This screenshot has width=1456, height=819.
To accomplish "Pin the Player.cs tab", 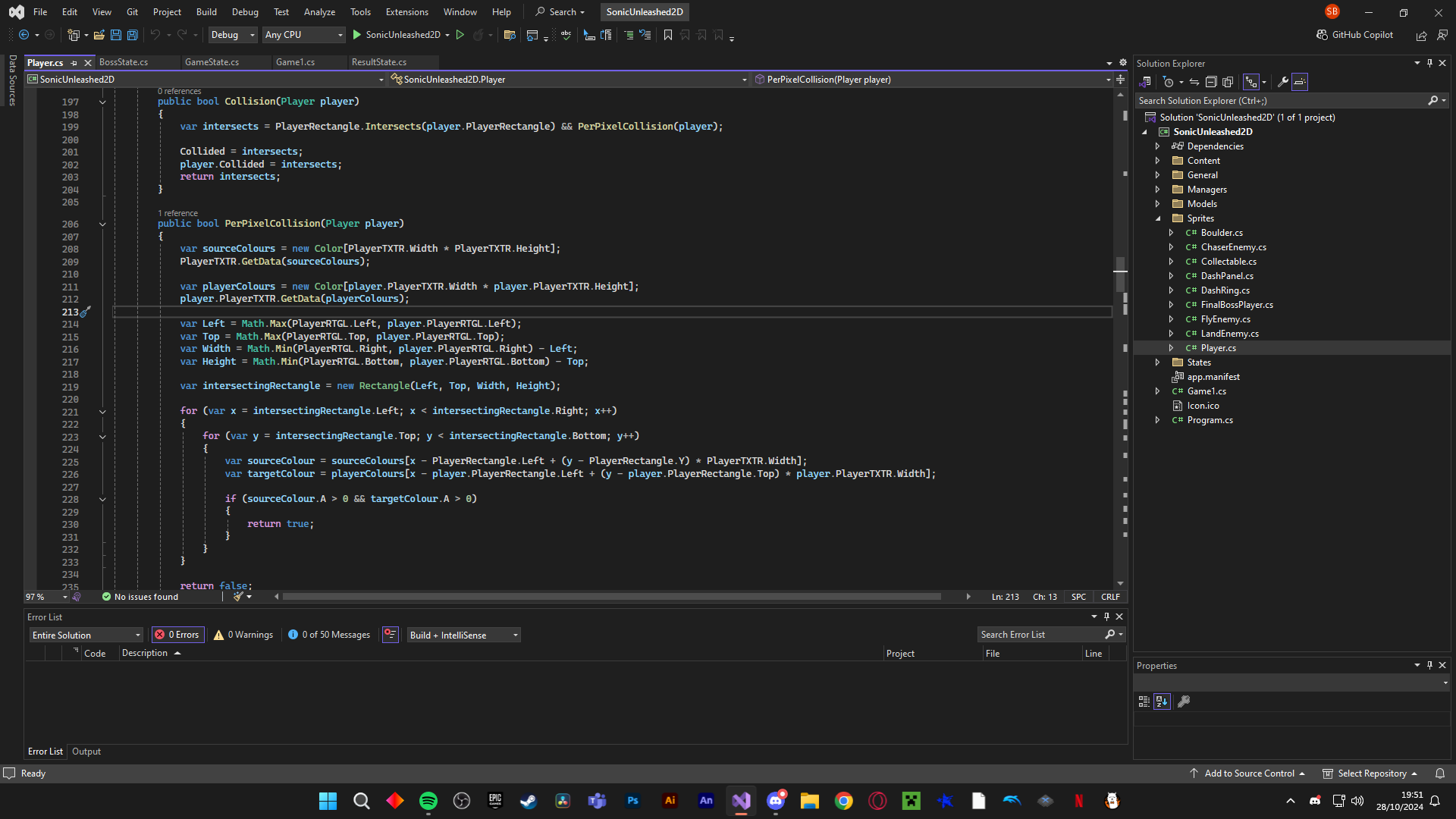I will click(x=74, y=63).
